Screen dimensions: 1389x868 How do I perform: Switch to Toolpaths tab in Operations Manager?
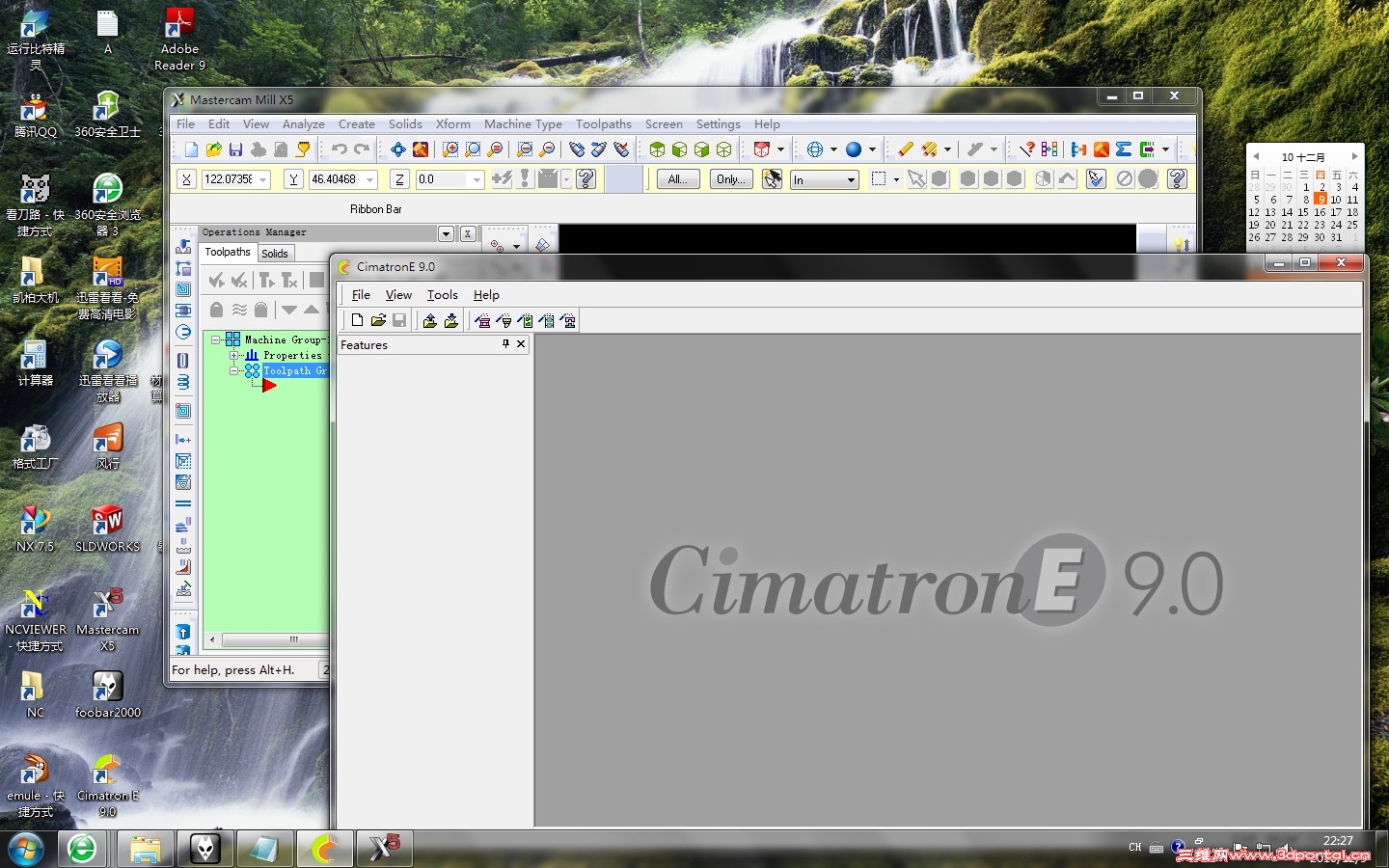click(x=228, y=252)
